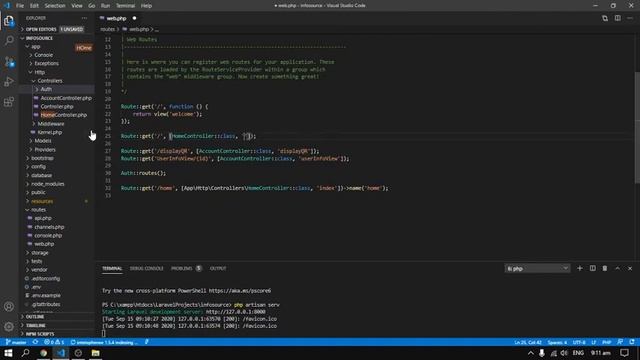Collapse the Http folder
Screen dimensions: 640x360
(39, 72)
